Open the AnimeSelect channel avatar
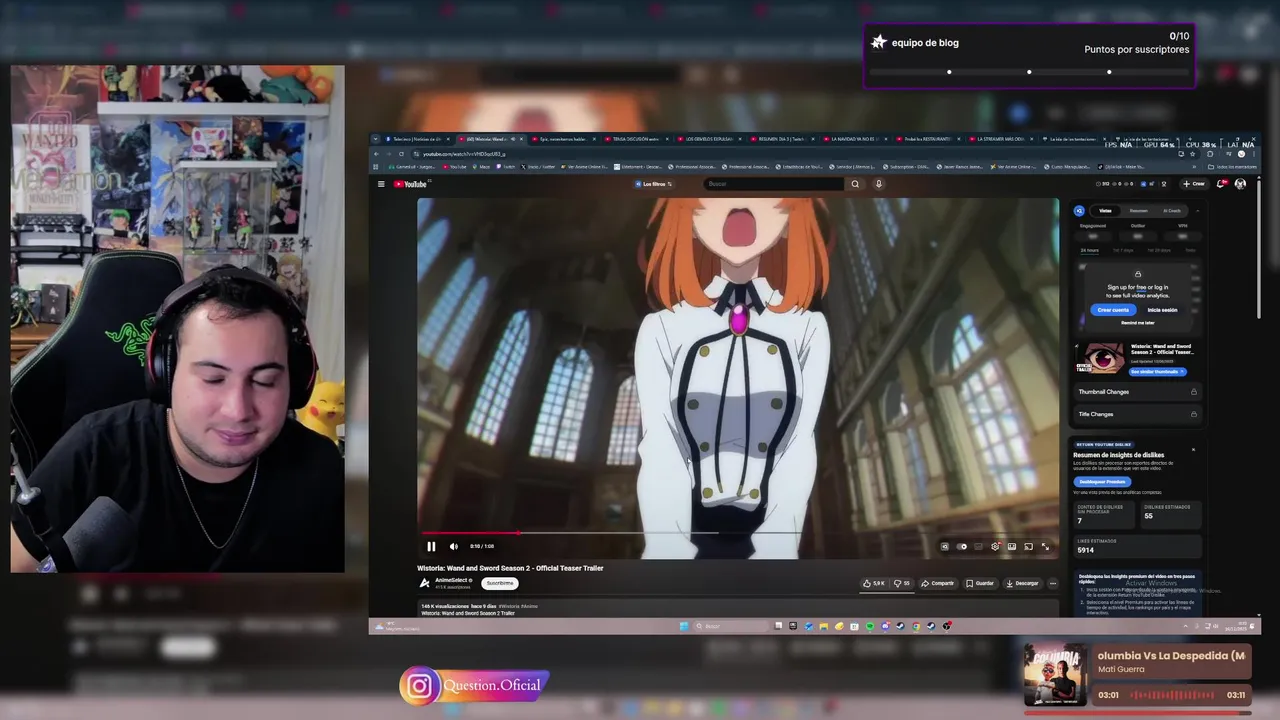 pyautogui.click(x=424, y=583)
